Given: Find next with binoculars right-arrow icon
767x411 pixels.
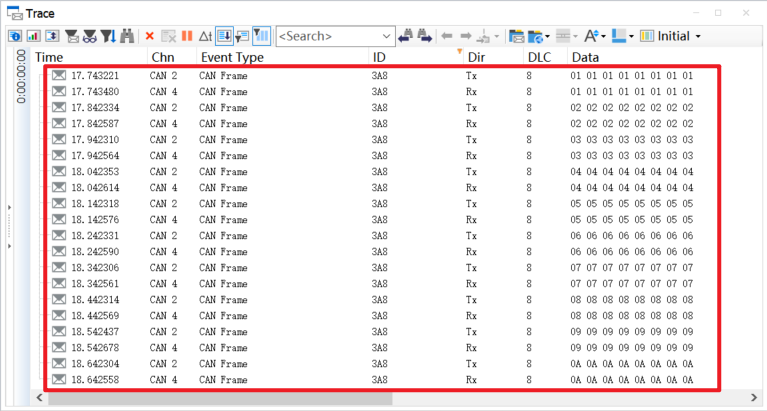Looking at the screenshot, I should (424, 36).
